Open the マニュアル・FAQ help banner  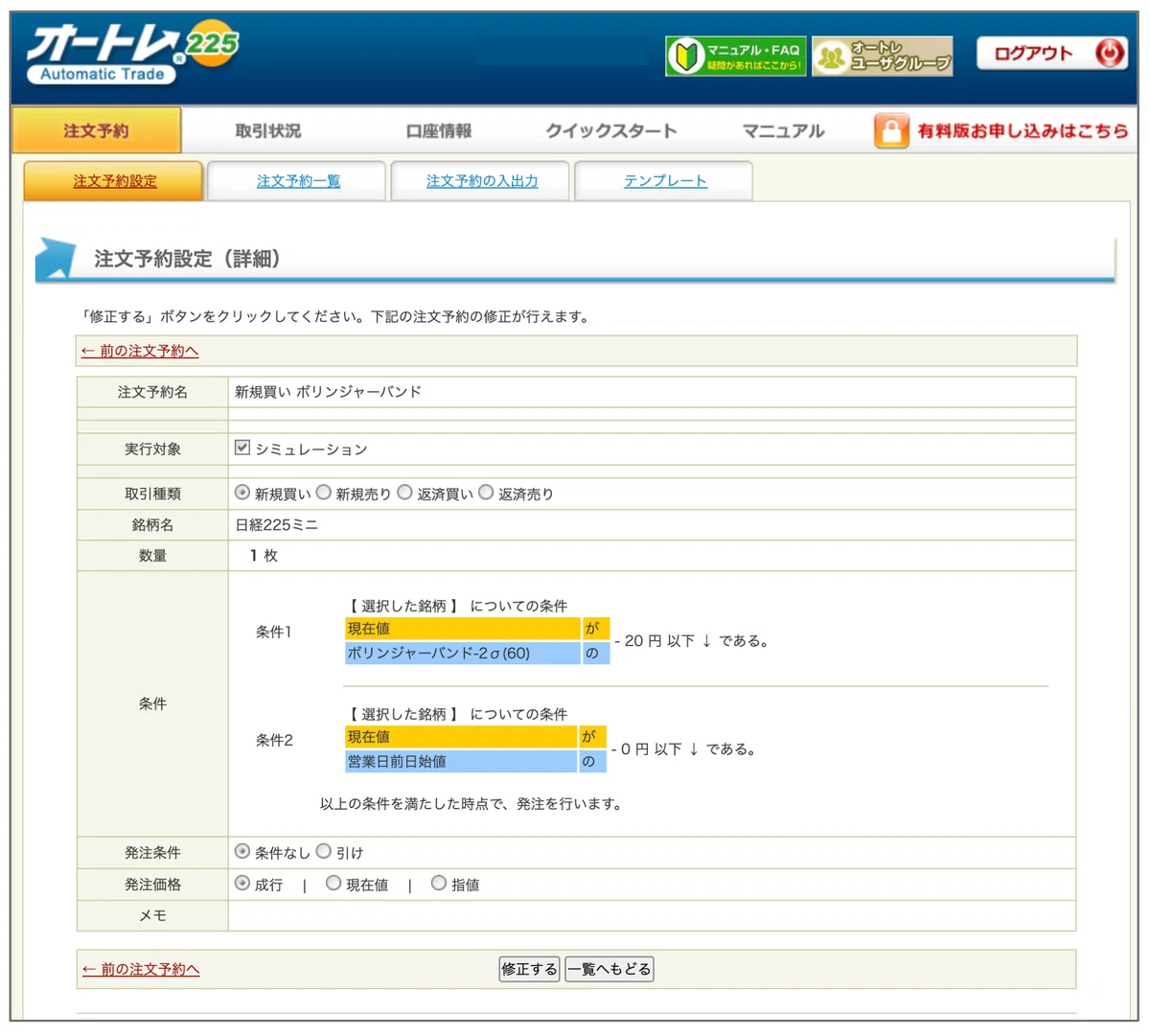point(736,57)
